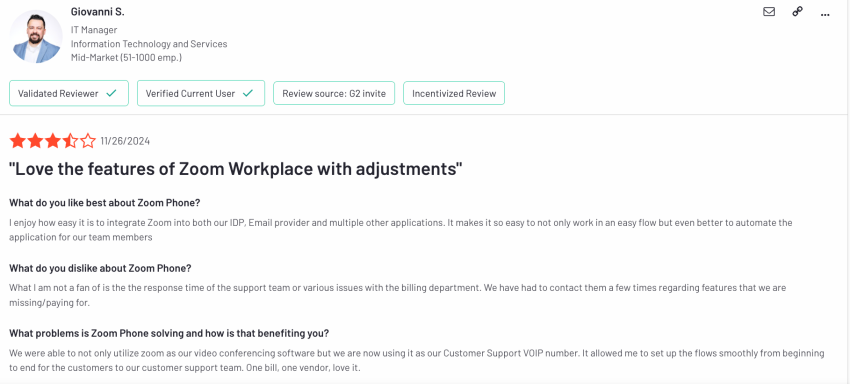Screen dimensions: 850x384
Task: Click the second filled rating star
Action: click(35, 142)
